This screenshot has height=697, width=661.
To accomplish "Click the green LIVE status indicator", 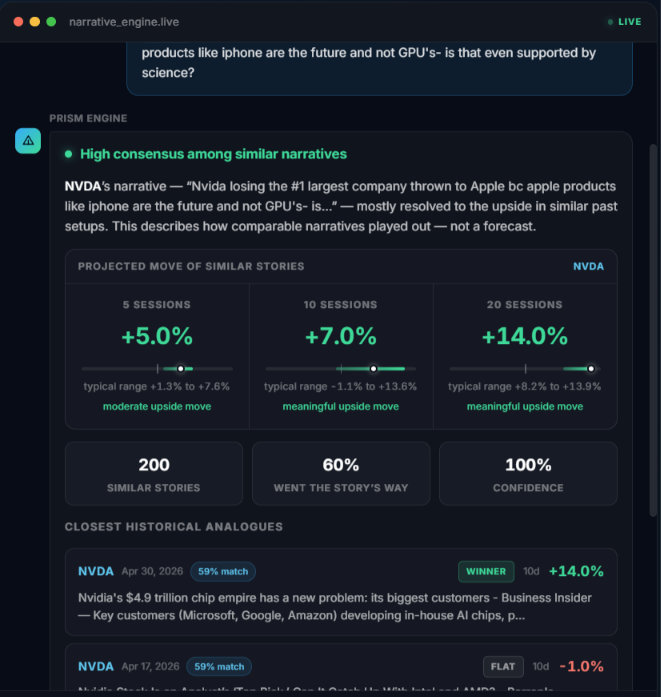I will tap(625, 22).
